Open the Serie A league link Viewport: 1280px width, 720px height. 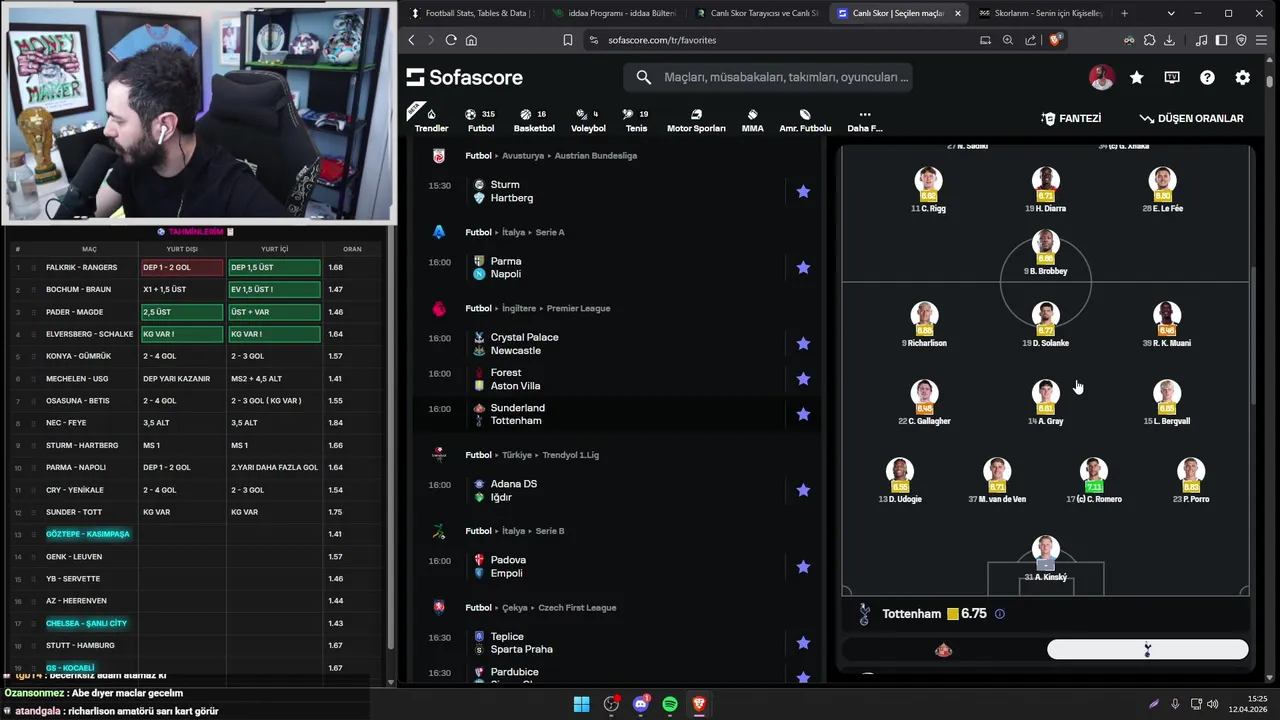(x=549, y=232)
